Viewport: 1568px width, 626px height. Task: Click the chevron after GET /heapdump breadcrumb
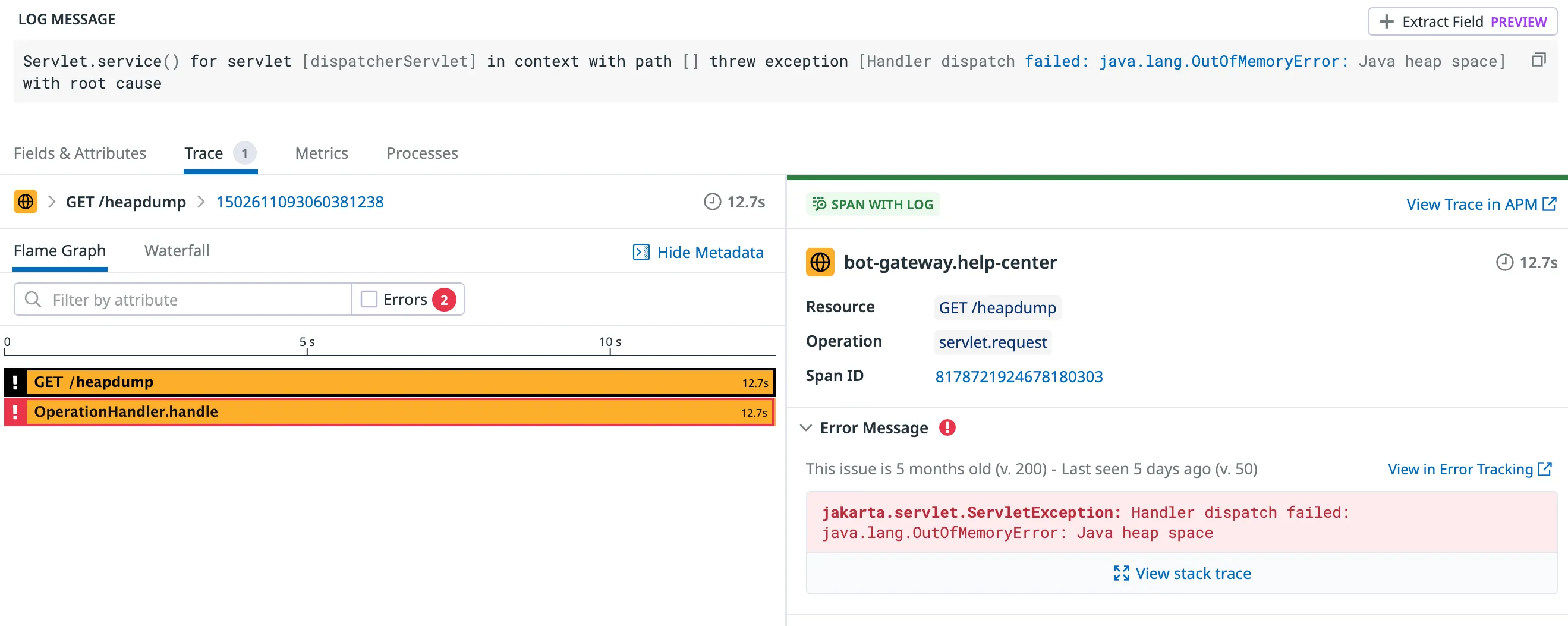(x=201, y=202)
